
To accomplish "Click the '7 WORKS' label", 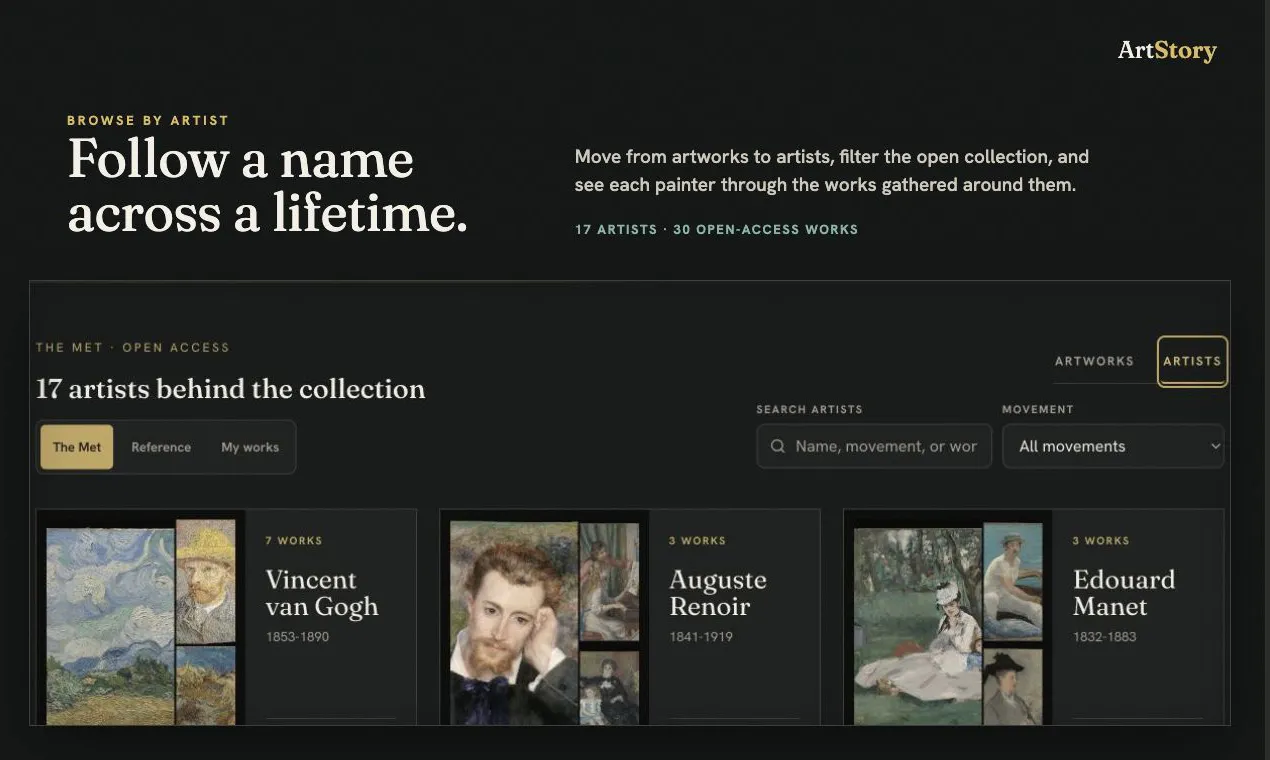I will coord(294,541).
